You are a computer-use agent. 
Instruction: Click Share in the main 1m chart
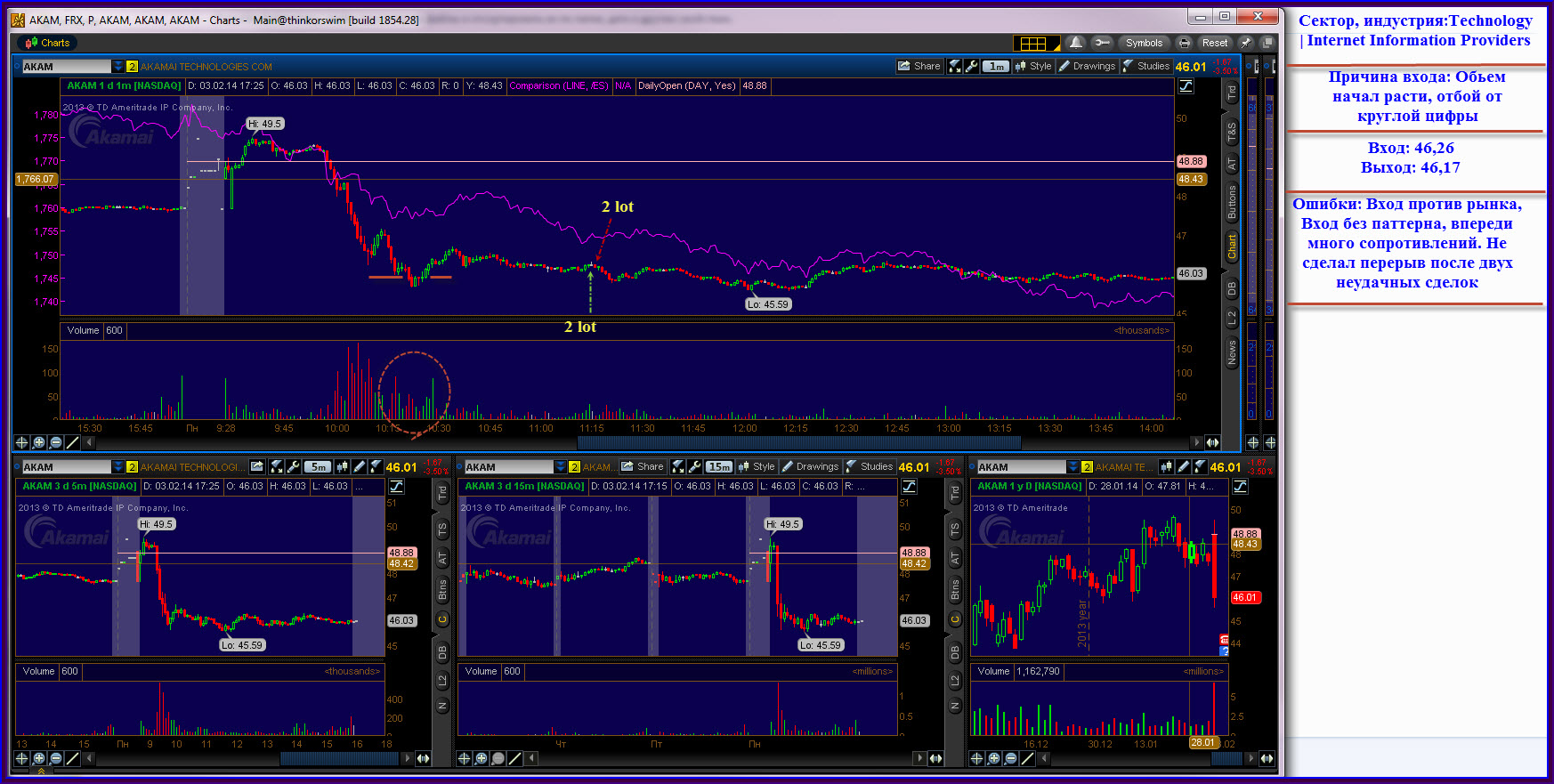(919, 66)
